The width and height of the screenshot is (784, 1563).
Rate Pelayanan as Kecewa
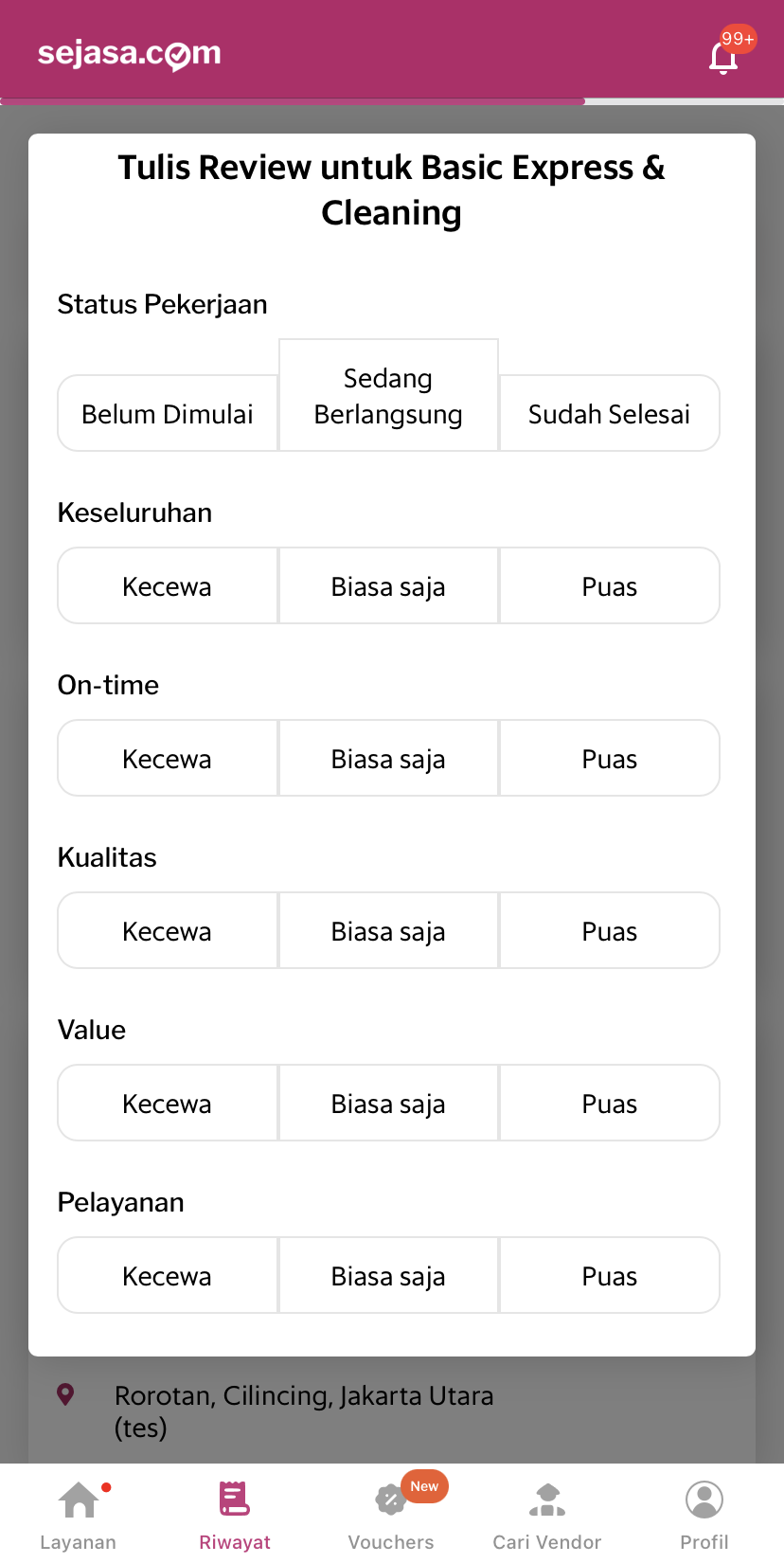pyautogui.click(x=168, y=1276)
